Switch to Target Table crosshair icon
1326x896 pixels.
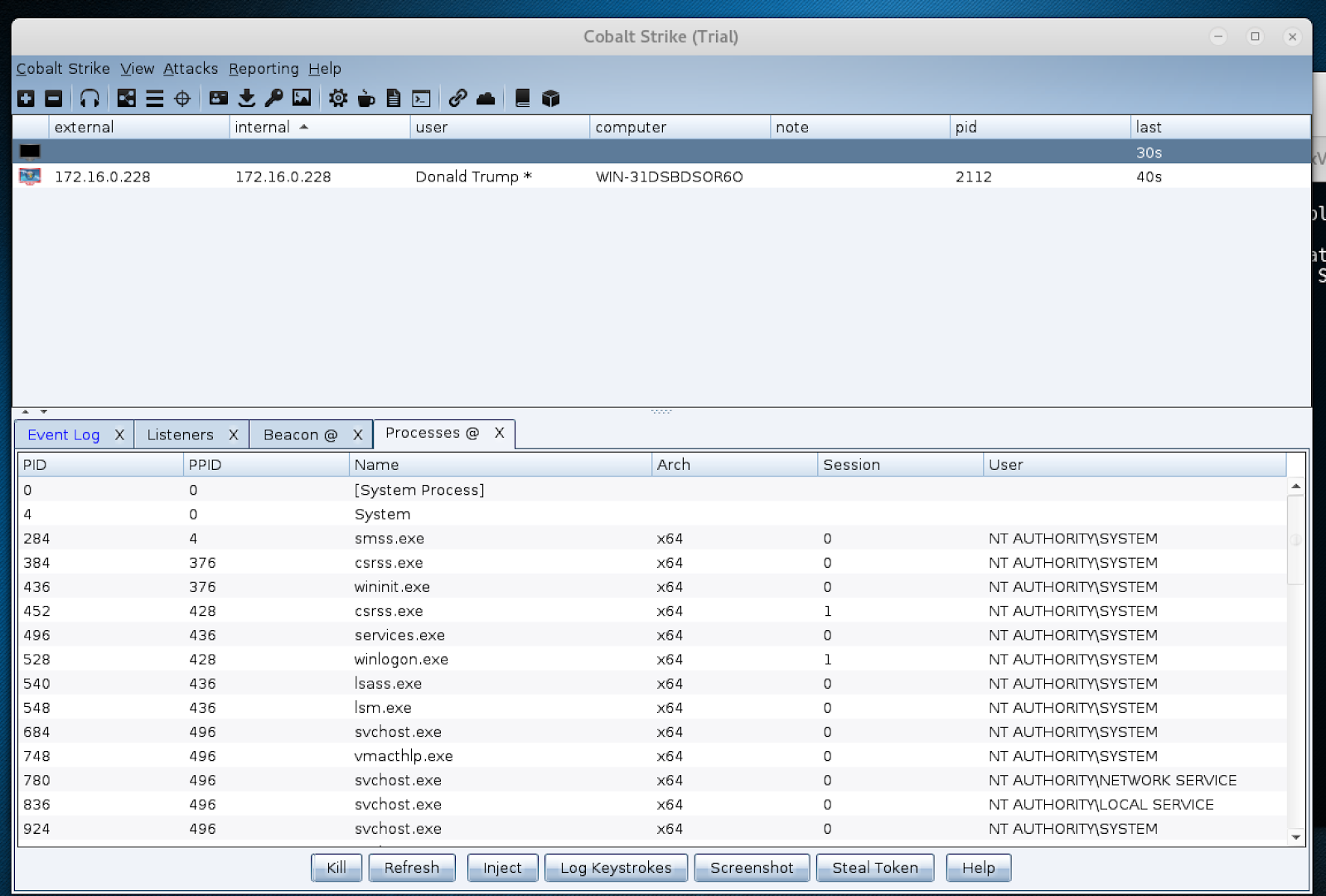(182, 99)
